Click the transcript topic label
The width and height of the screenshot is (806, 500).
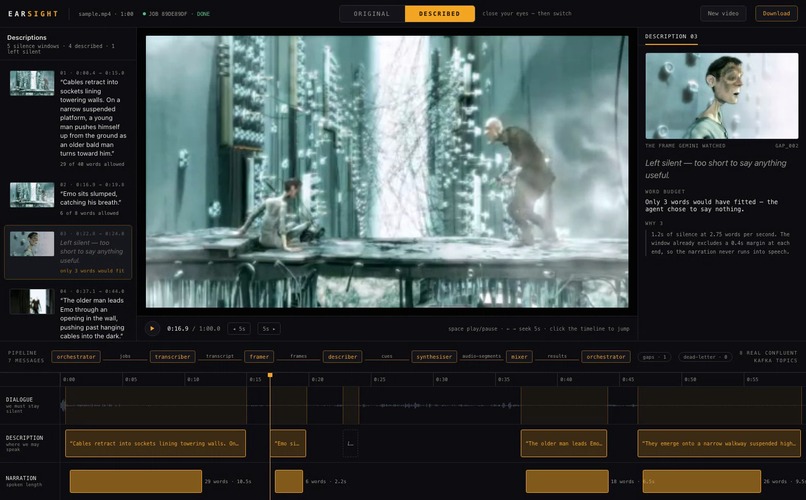coord(220,356)
